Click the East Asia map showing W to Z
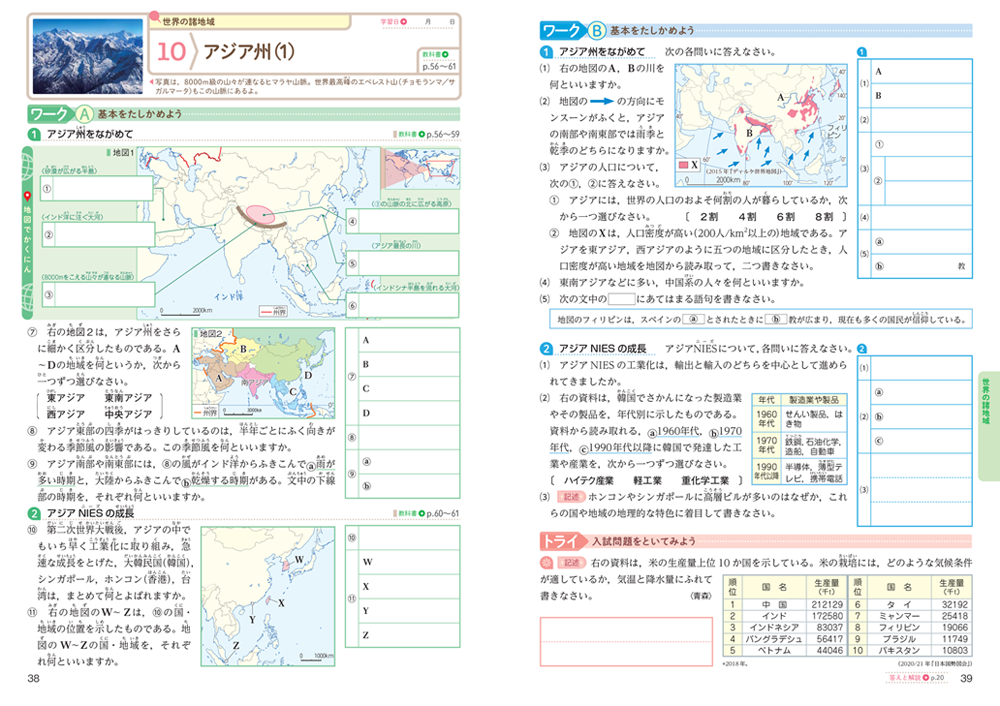The height and width of the screenshot is (706, 1000). point(268,596)
